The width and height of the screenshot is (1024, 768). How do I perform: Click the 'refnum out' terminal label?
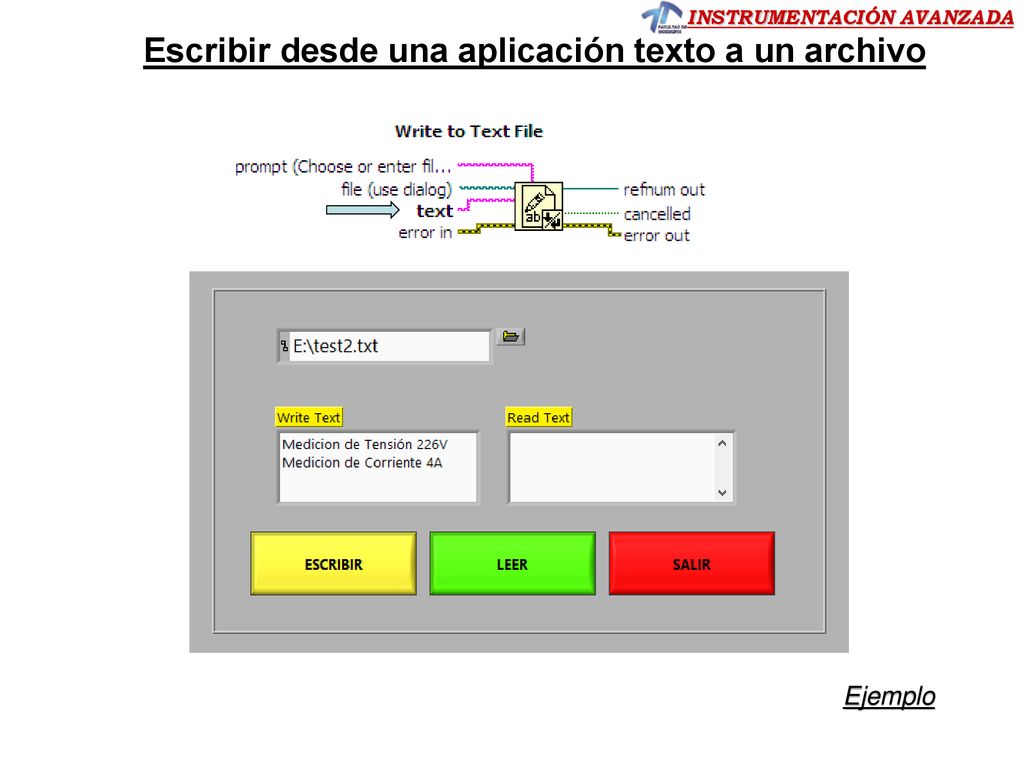point(664,190)
